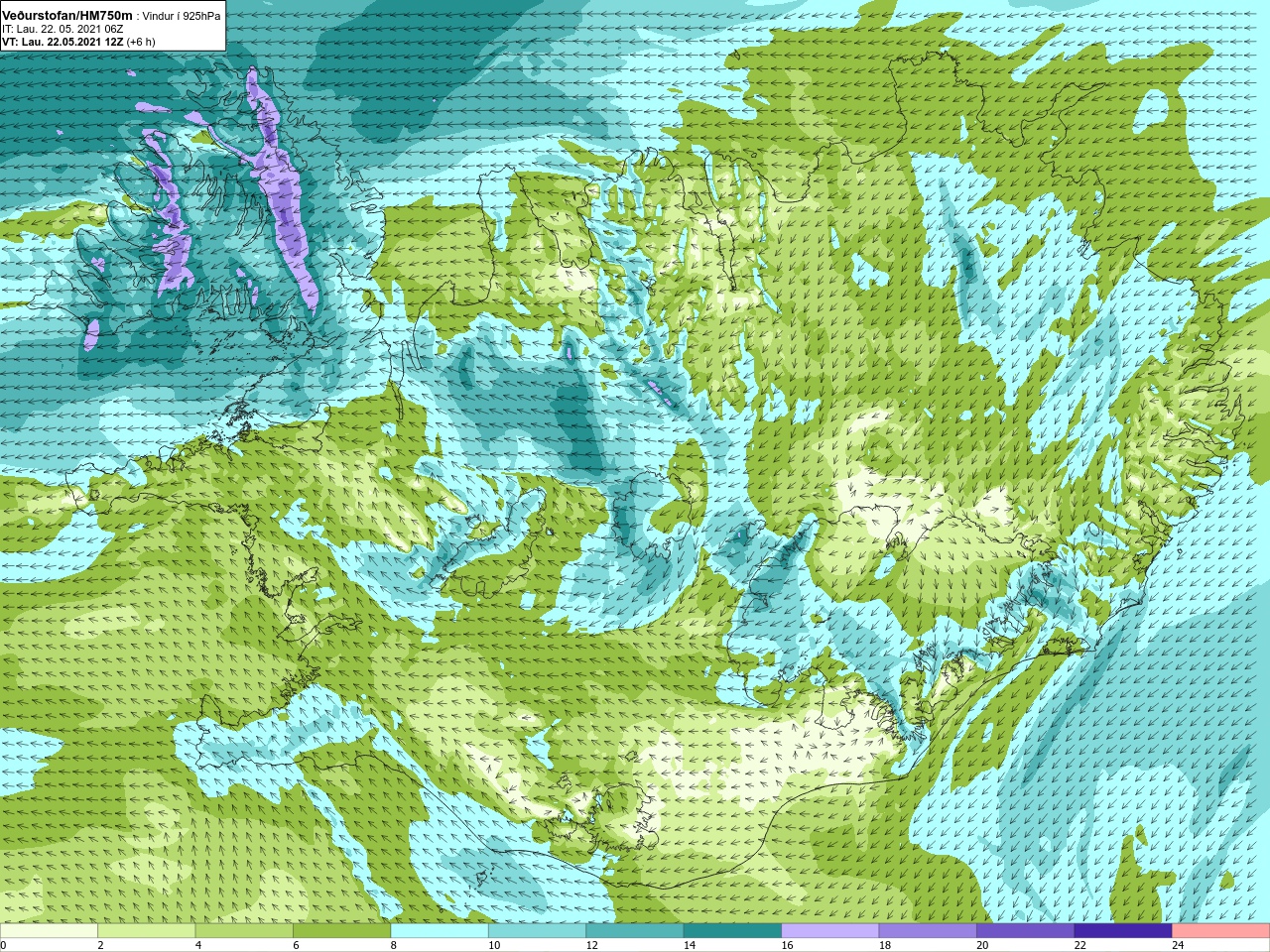
Task: Pick the 14–16 dark teal legend swatch
Action: (732, 931)
